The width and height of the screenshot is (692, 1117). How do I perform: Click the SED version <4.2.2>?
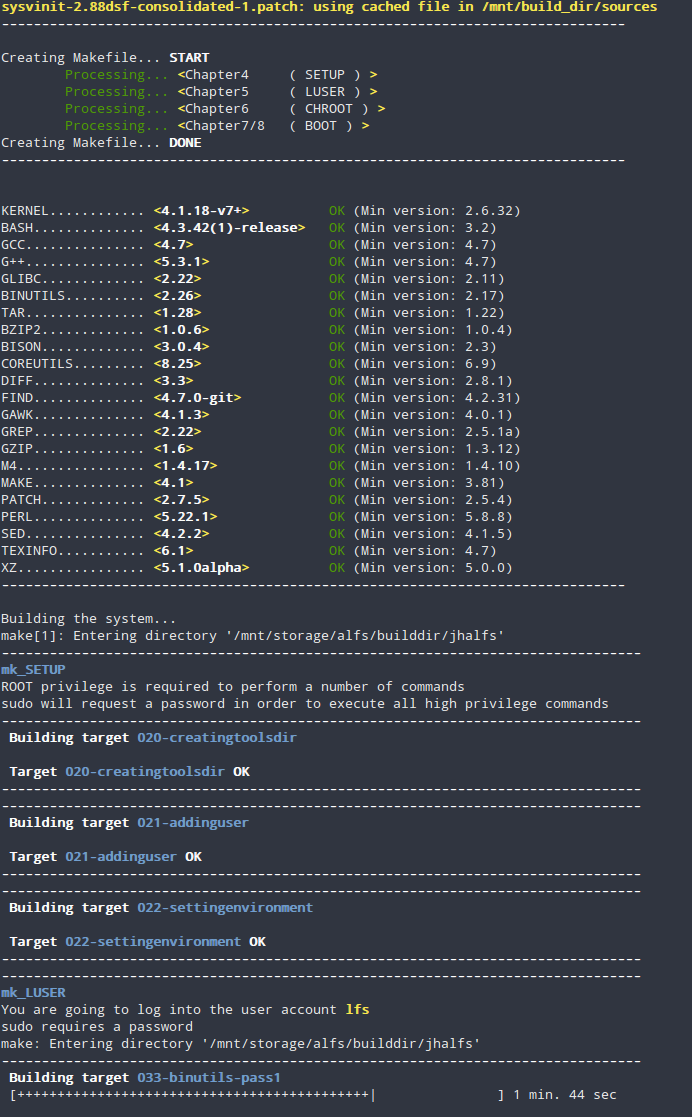pyautogui.click(x=182, y=534)
